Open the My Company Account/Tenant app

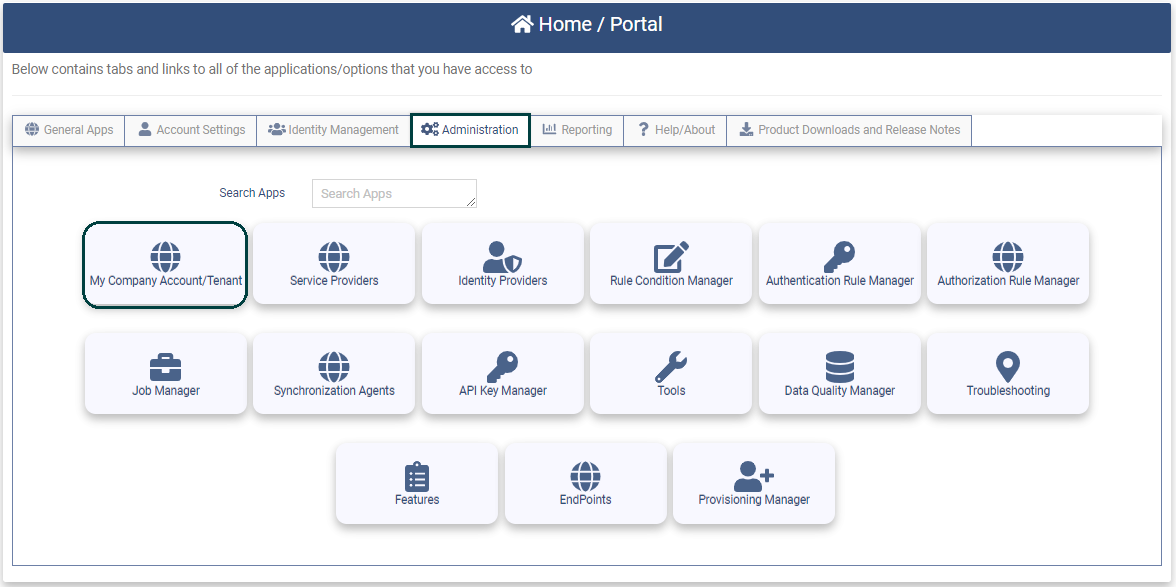click(164, 263)
